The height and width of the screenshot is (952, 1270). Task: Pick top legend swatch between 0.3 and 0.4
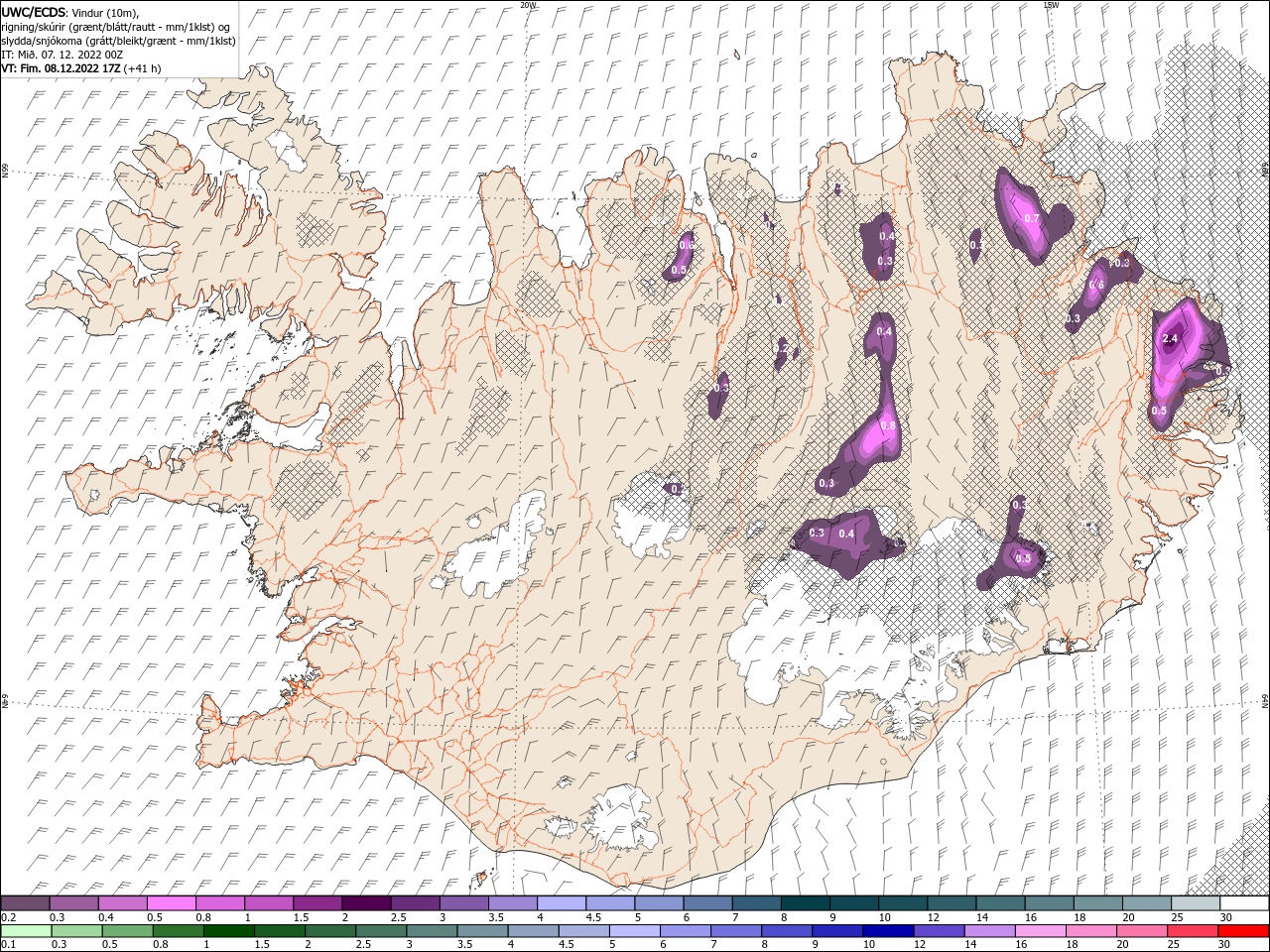pyautogui.click(x=74, y=903)
